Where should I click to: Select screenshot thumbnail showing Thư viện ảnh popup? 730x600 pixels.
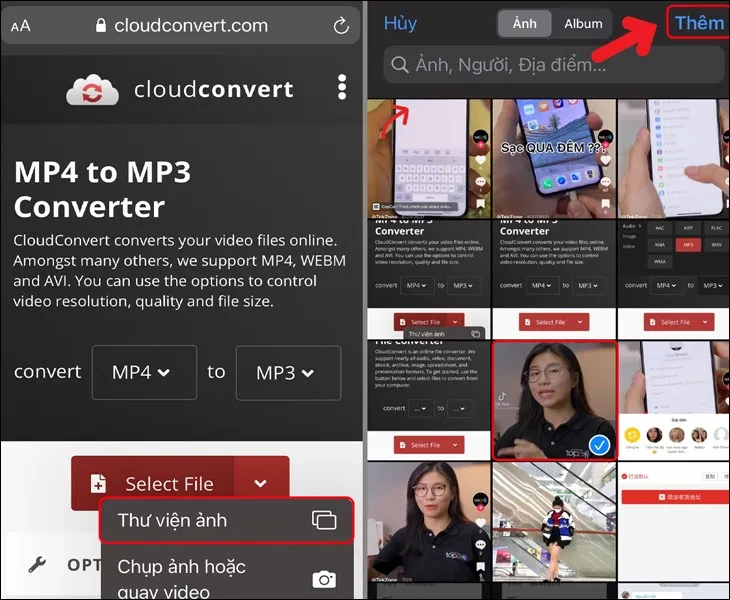pyautogui.click(x=428, y=280)
